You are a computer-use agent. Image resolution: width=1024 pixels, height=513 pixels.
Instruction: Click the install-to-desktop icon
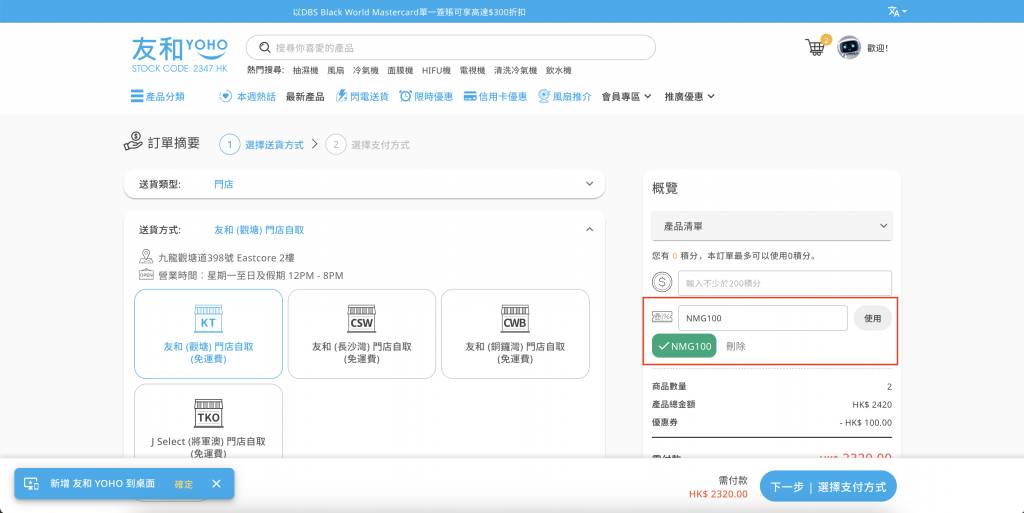pyautogui.click(x=31, y=484)
